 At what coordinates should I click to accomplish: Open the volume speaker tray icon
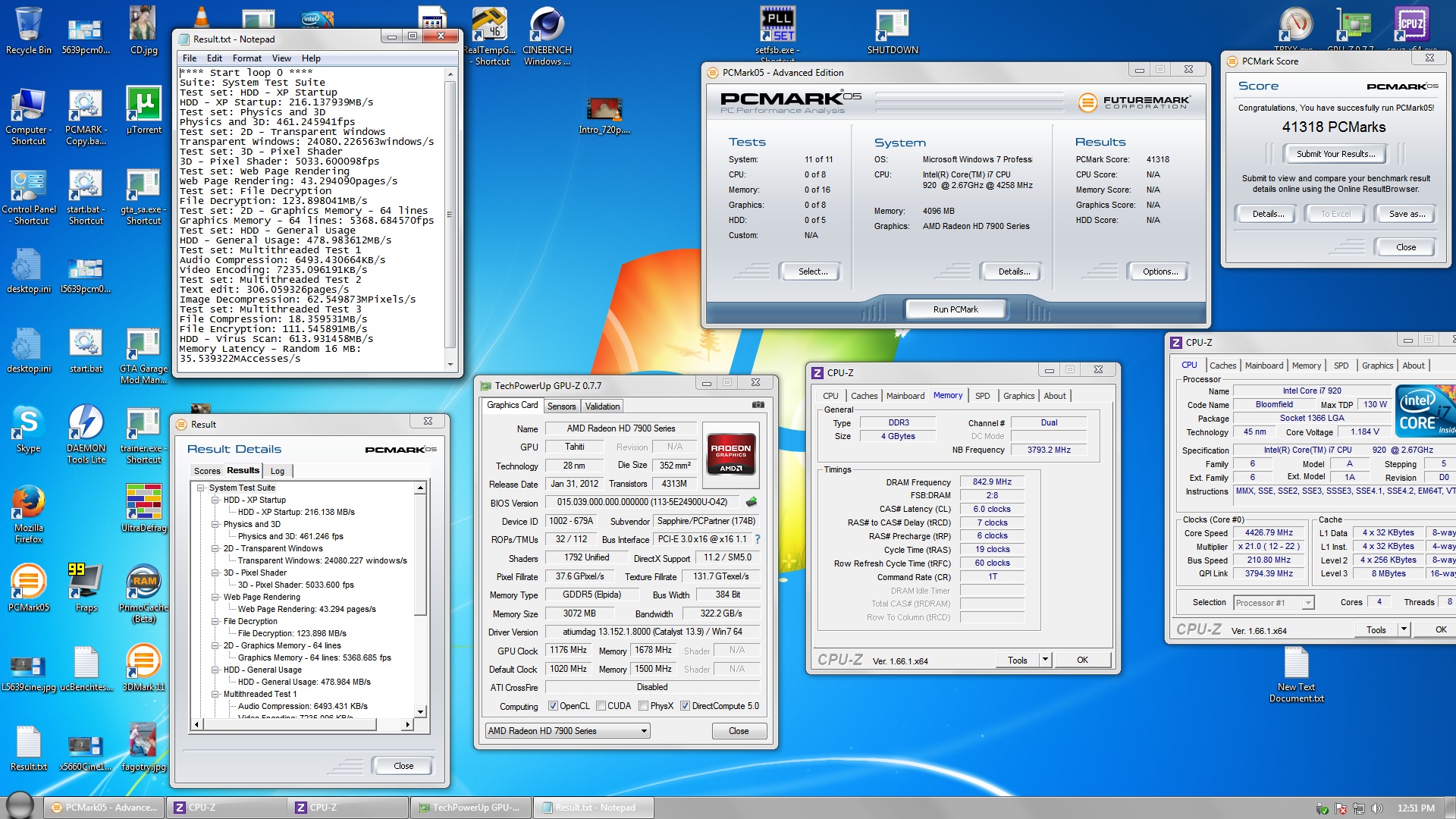[1376, 808]
